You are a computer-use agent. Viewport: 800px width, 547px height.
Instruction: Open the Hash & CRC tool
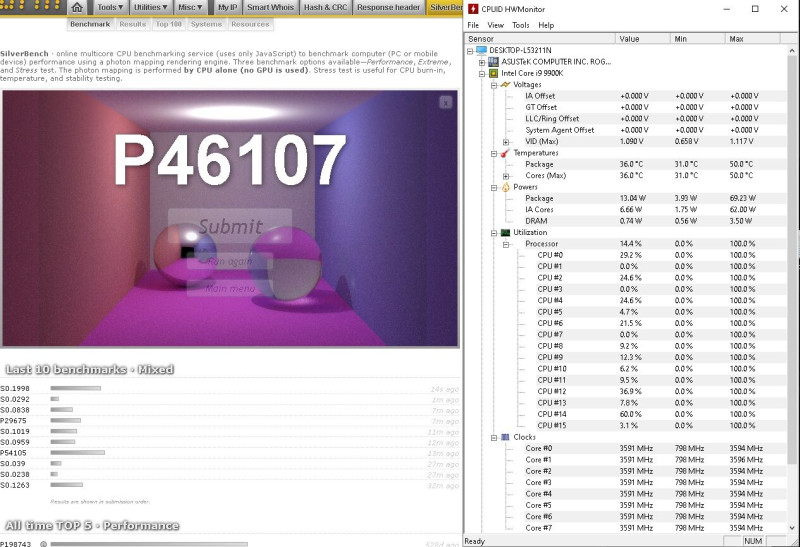click(x=325, y=7)
